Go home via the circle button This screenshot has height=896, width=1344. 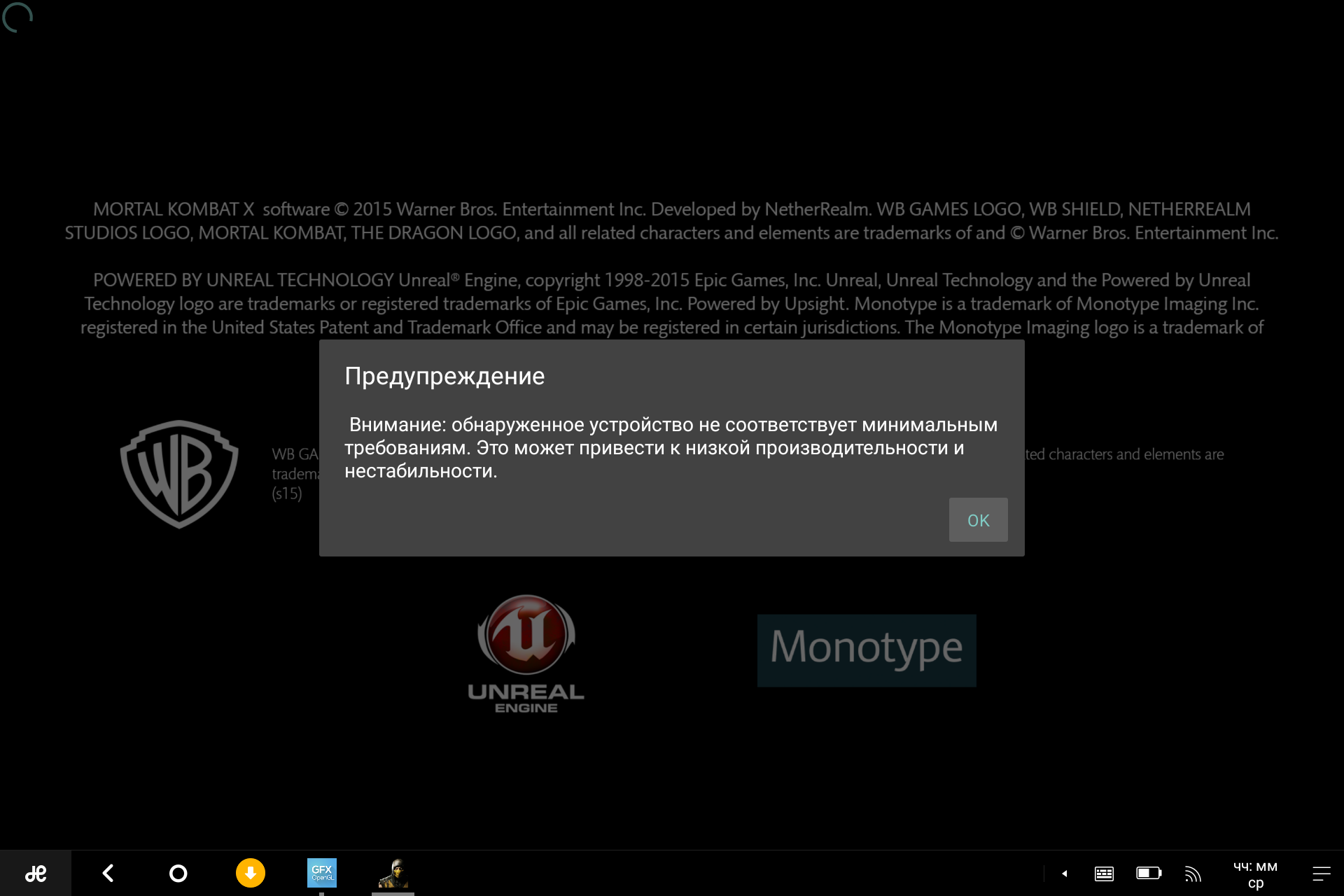(x=178, y=873)
